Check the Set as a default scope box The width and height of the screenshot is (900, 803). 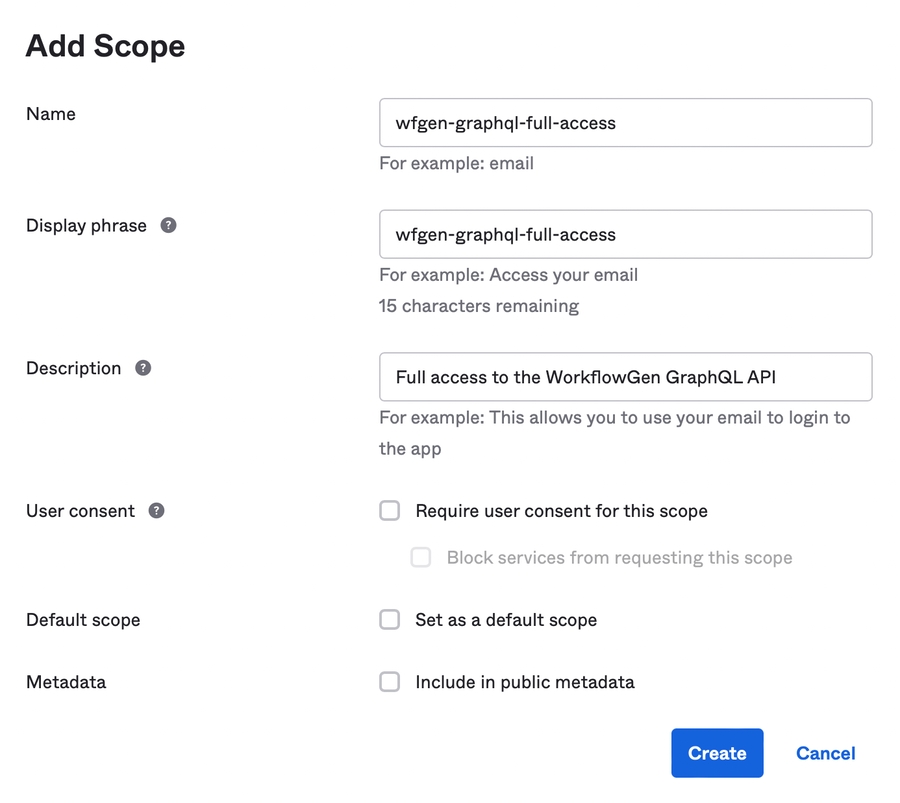pos(390,620)
